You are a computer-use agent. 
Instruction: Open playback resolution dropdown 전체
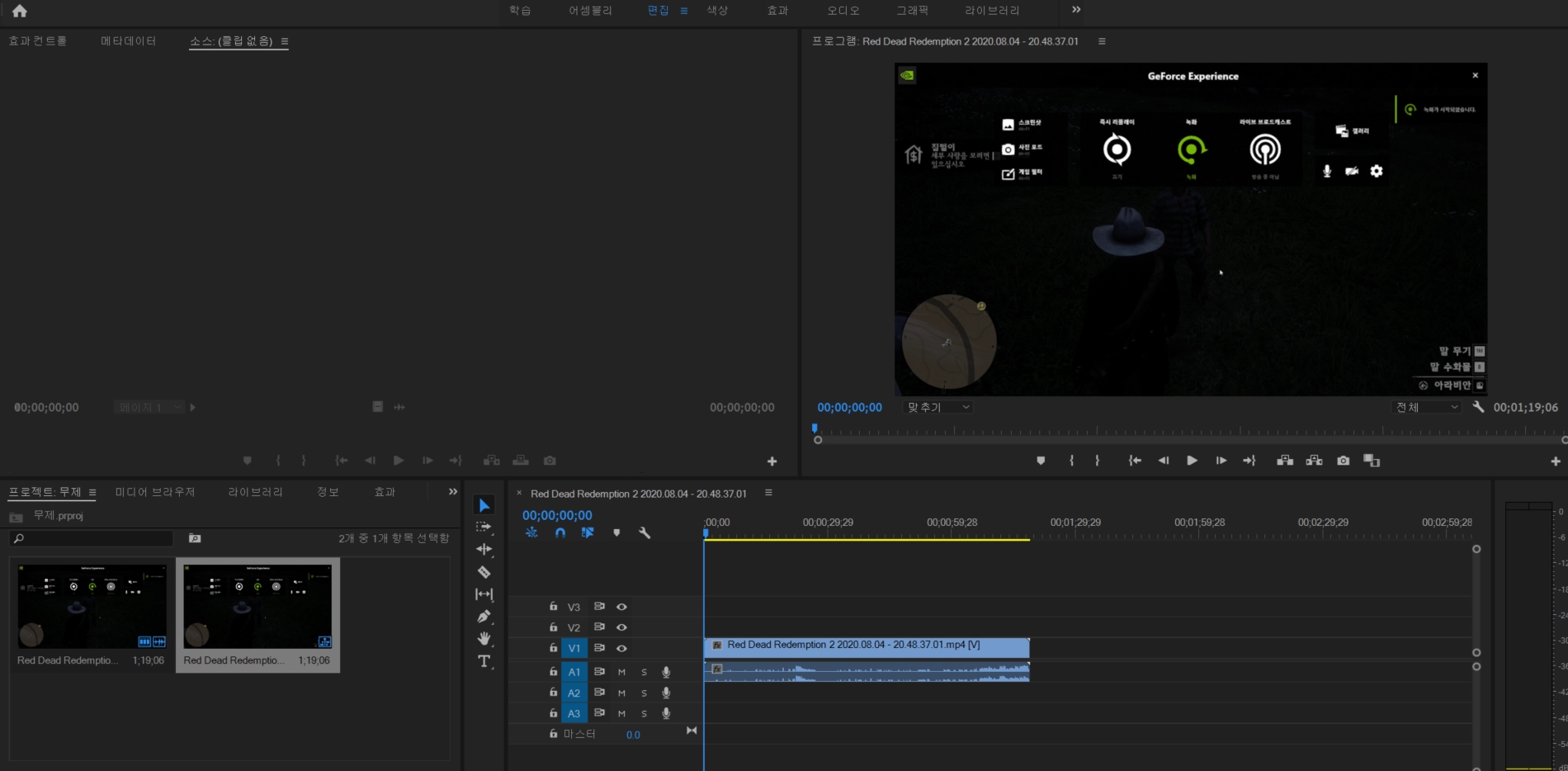pyautogui.click(x=1425, y=407)
